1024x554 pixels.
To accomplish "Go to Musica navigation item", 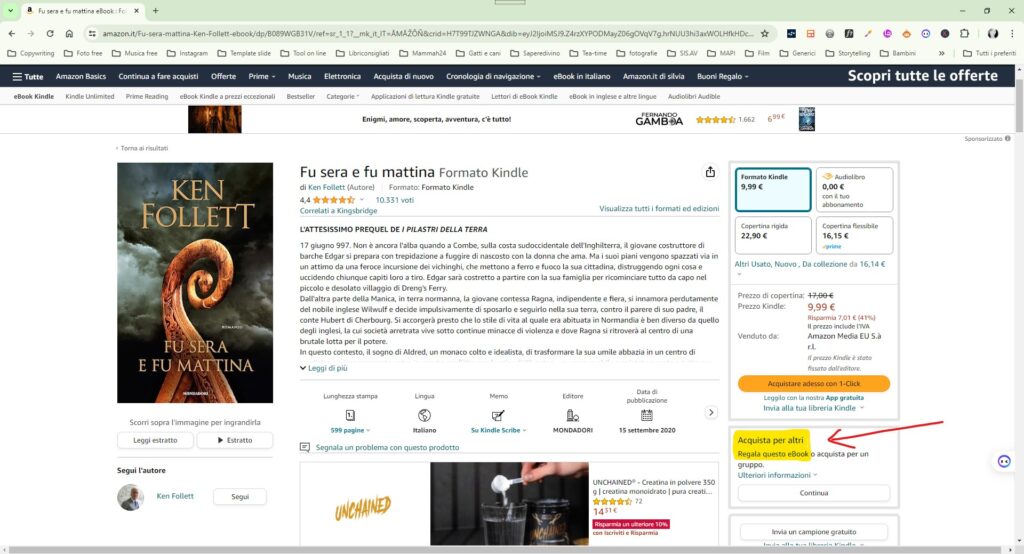I will (x=299, y=76).
